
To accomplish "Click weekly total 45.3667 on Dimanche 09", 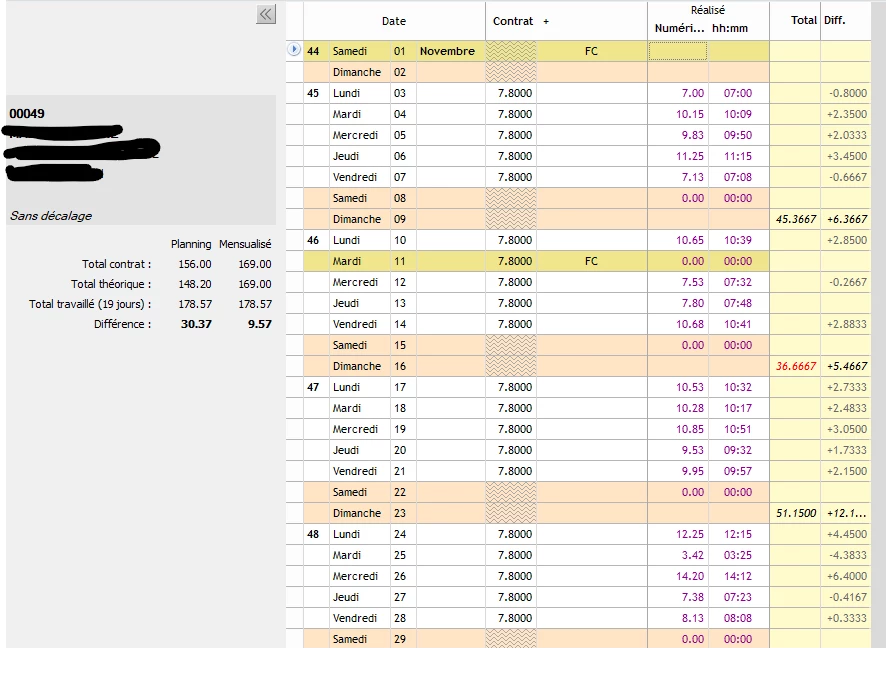I will pyautogui.click(x=796, y=219).
